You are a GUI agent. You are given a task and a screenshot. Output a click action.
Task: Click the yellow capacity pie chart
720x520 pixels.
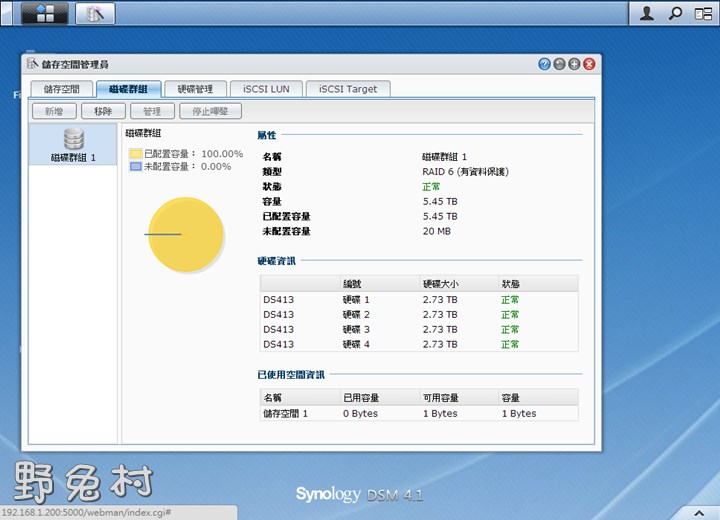pos(186,234)
